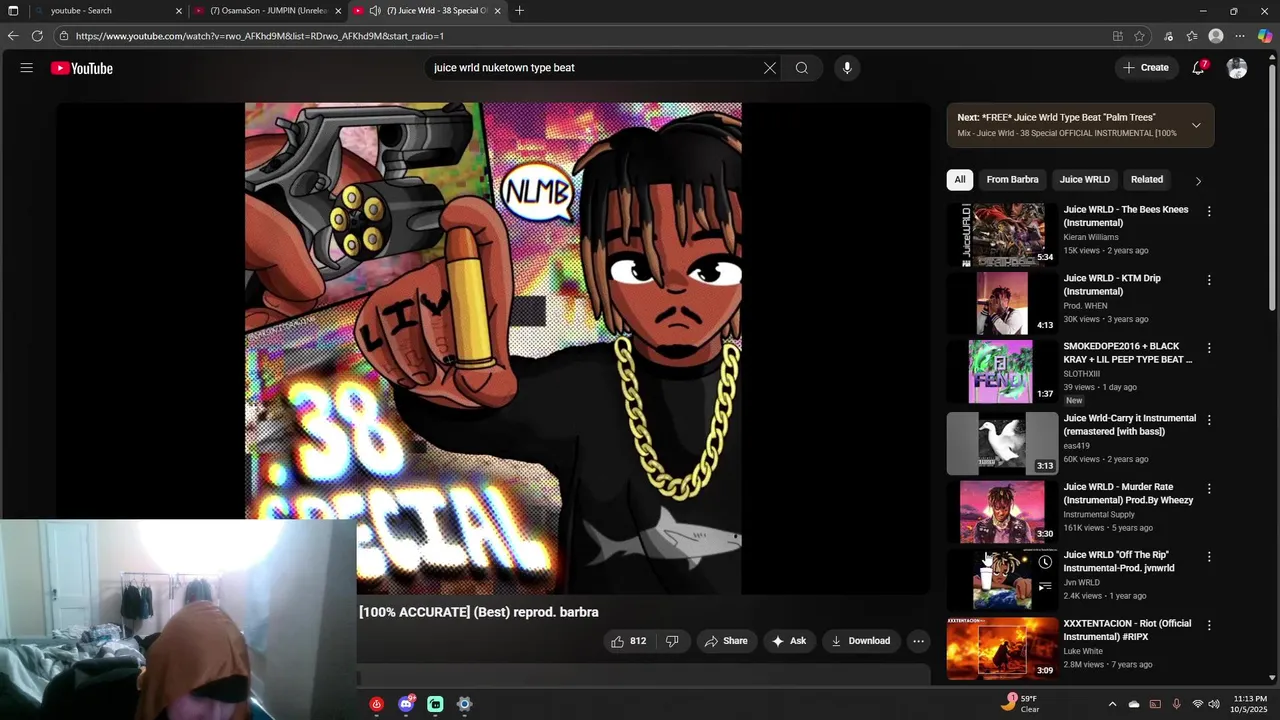This screenshot has height=720, width=1280.
Task: Open the settings gear app on taskbar
Action: [x=464, y=704]
